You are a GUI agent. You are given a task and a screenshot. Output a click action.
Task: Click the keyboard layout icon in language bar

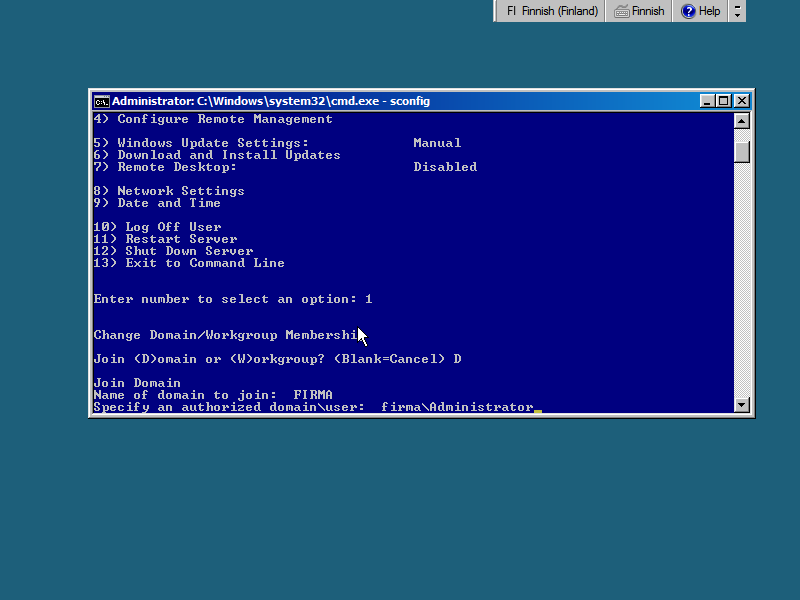[622, 11]
